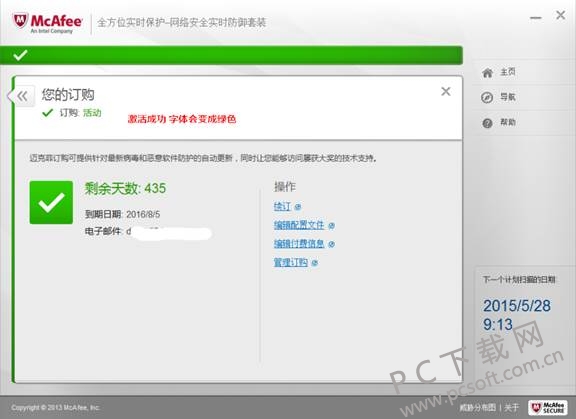
Task: Click Copyright 2013 McAfee footer text
Action: (x=55, y=408)
